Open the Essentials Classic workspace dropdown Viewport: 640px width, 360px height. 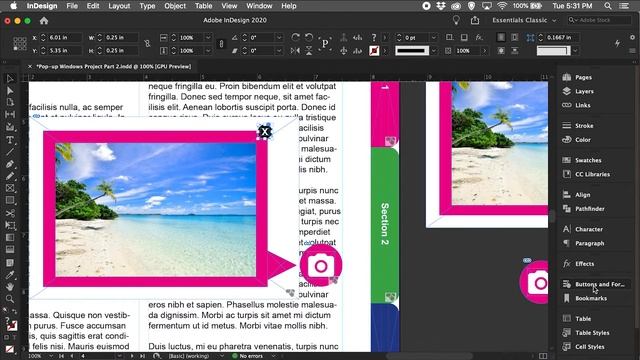click(524, 20)
